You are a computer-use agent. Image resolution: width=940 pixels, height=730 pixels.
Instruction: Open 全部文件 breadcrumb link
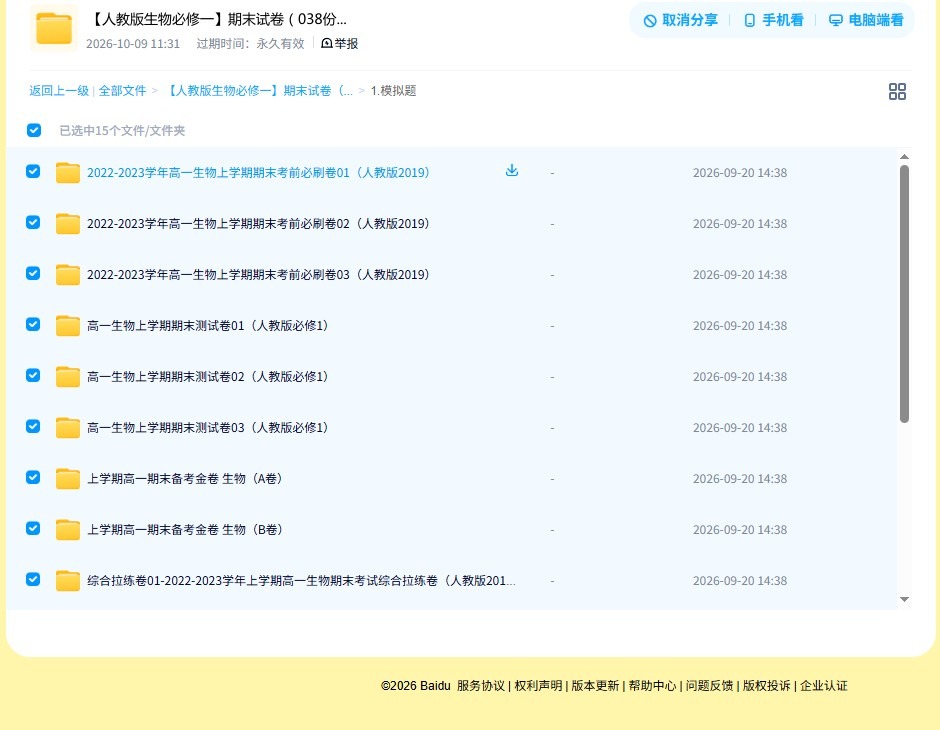tap(122, 91)
